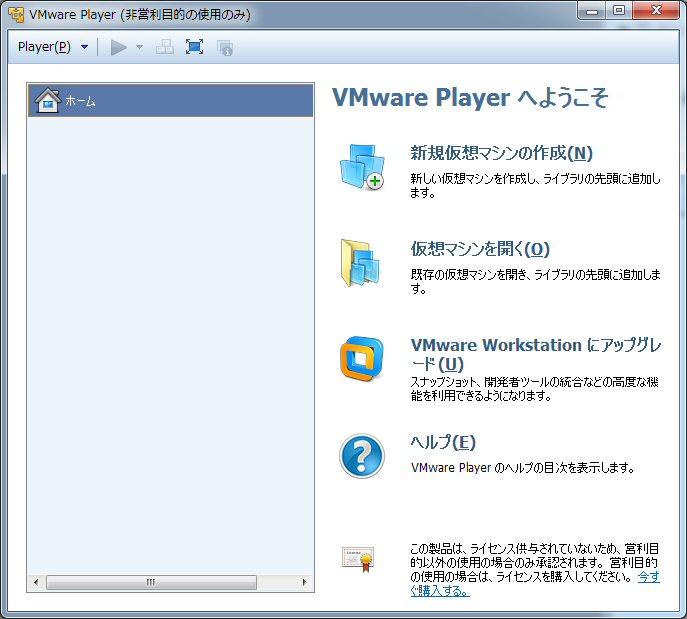This screenshot has height=619, width=687.
Task: Click the license certificate icon
Action: 358,559
